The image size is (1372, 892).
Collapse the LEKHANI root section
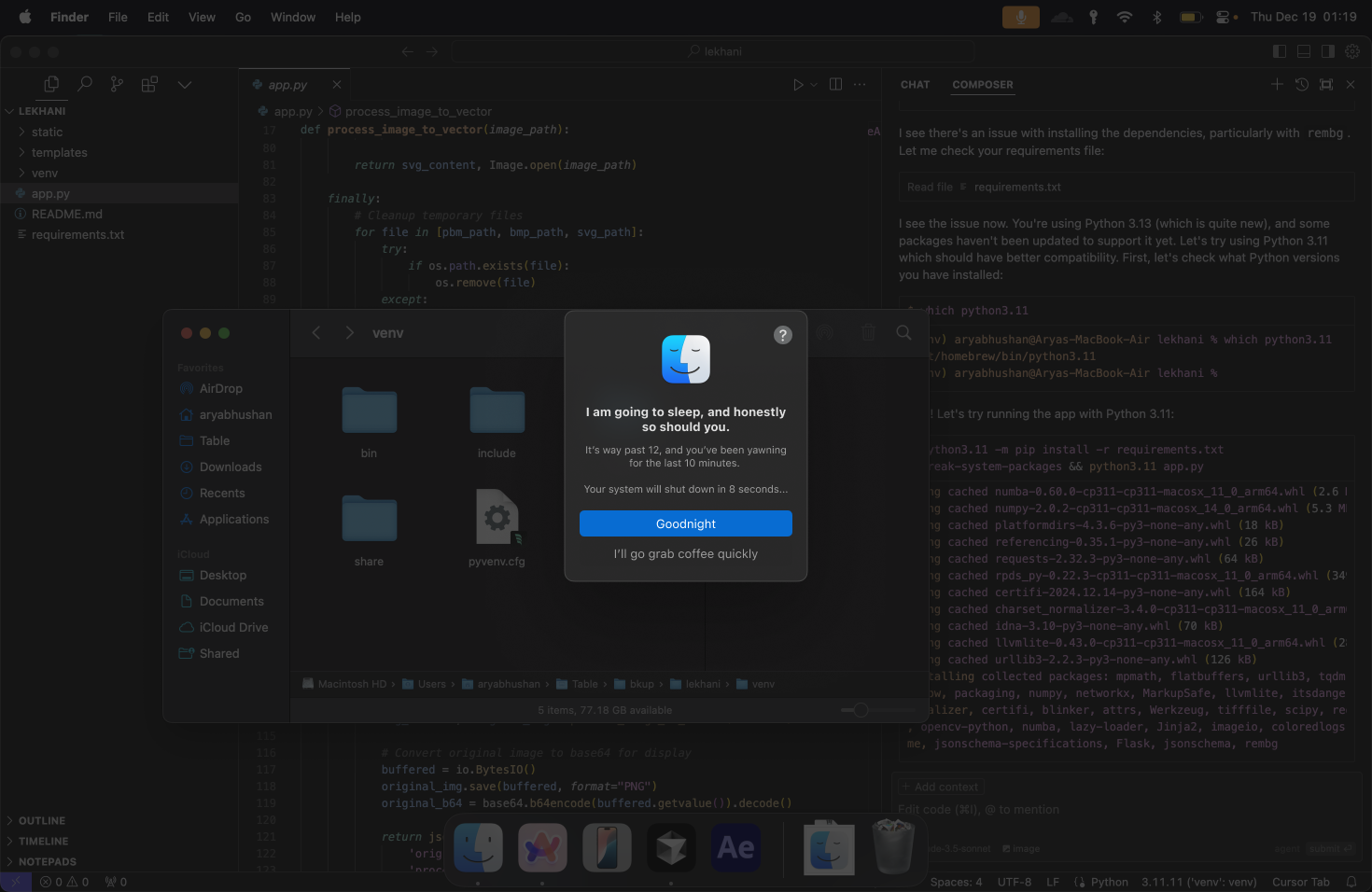pyautogui.click(x=119, y=111)
